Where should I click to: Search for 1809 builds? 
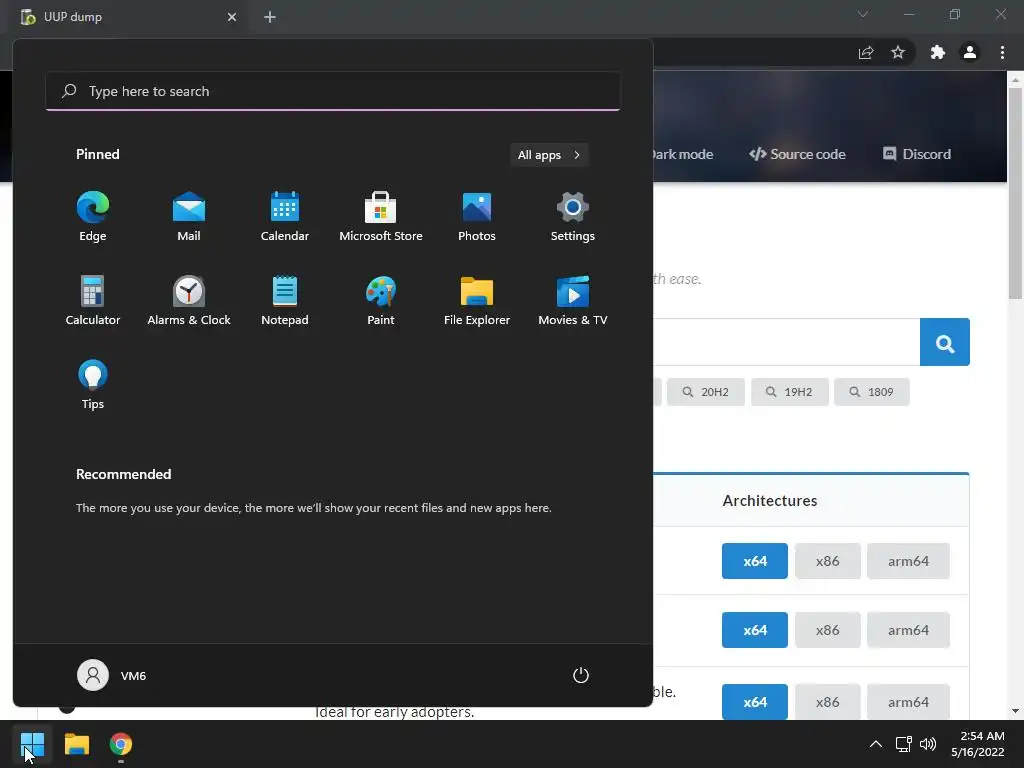pyautogui.click(x=872, y=392)
